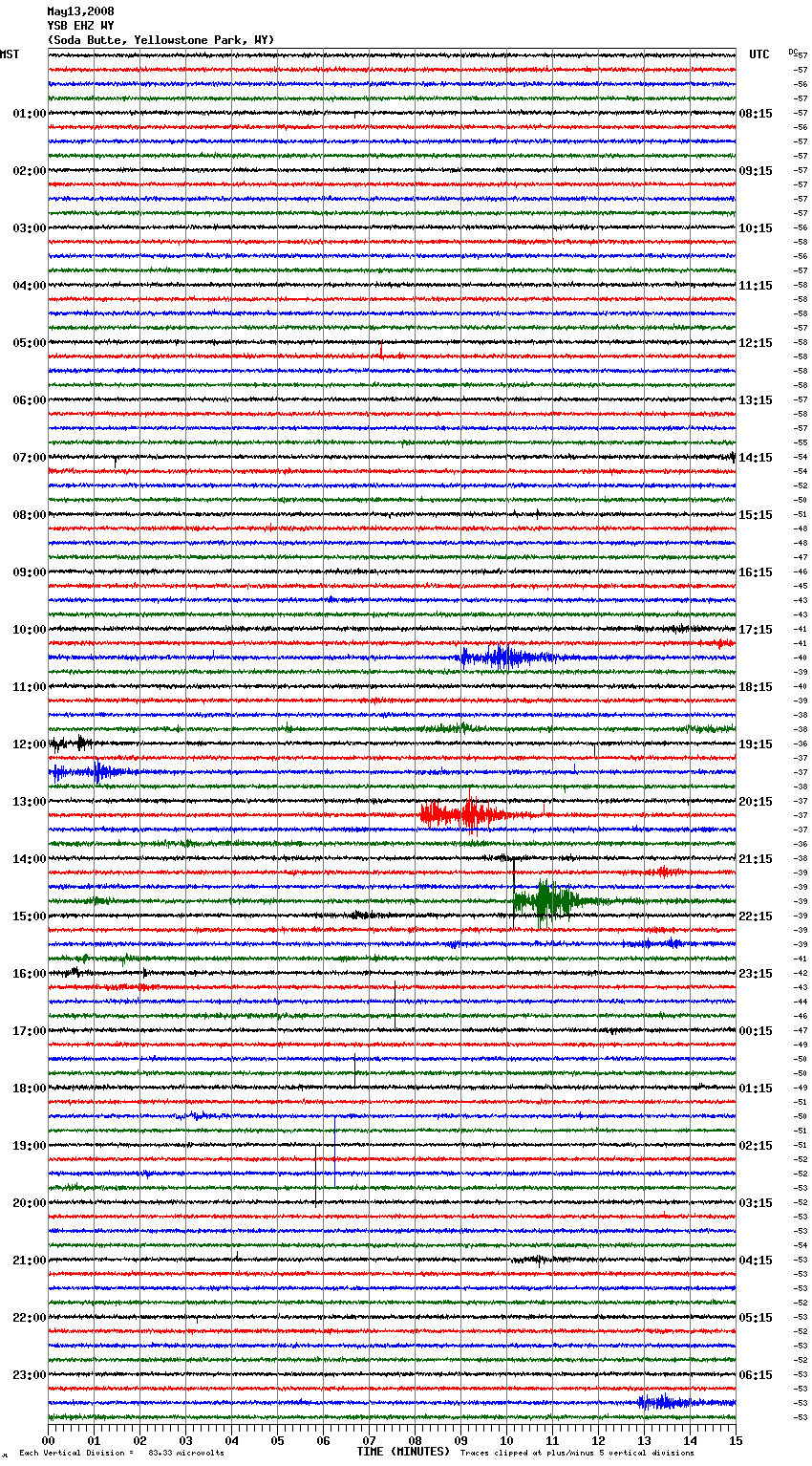Click the date header May13,2008
812x1466 pixels.
(80, 11)
